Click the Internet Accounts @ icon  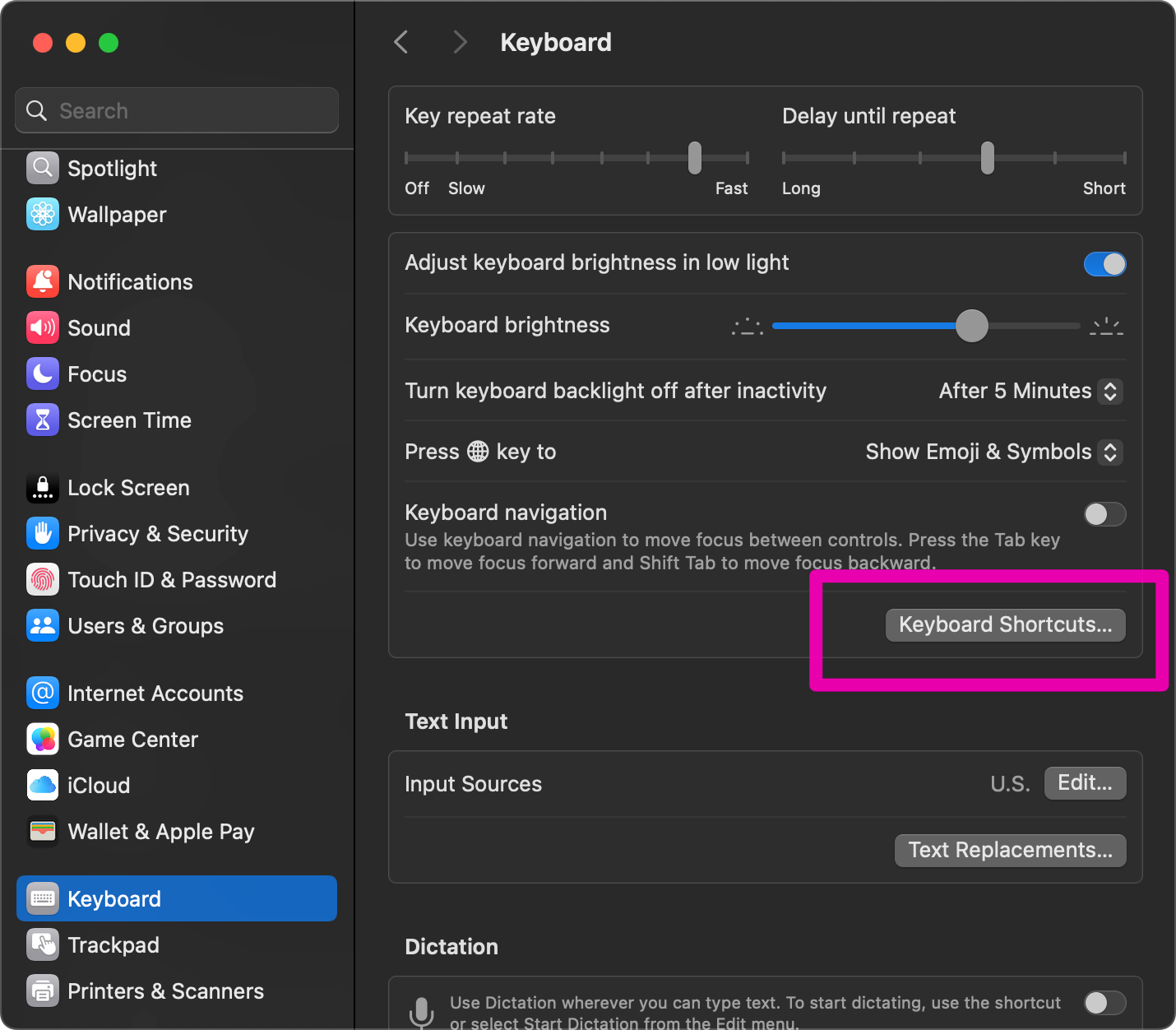(x=43, y=693)
